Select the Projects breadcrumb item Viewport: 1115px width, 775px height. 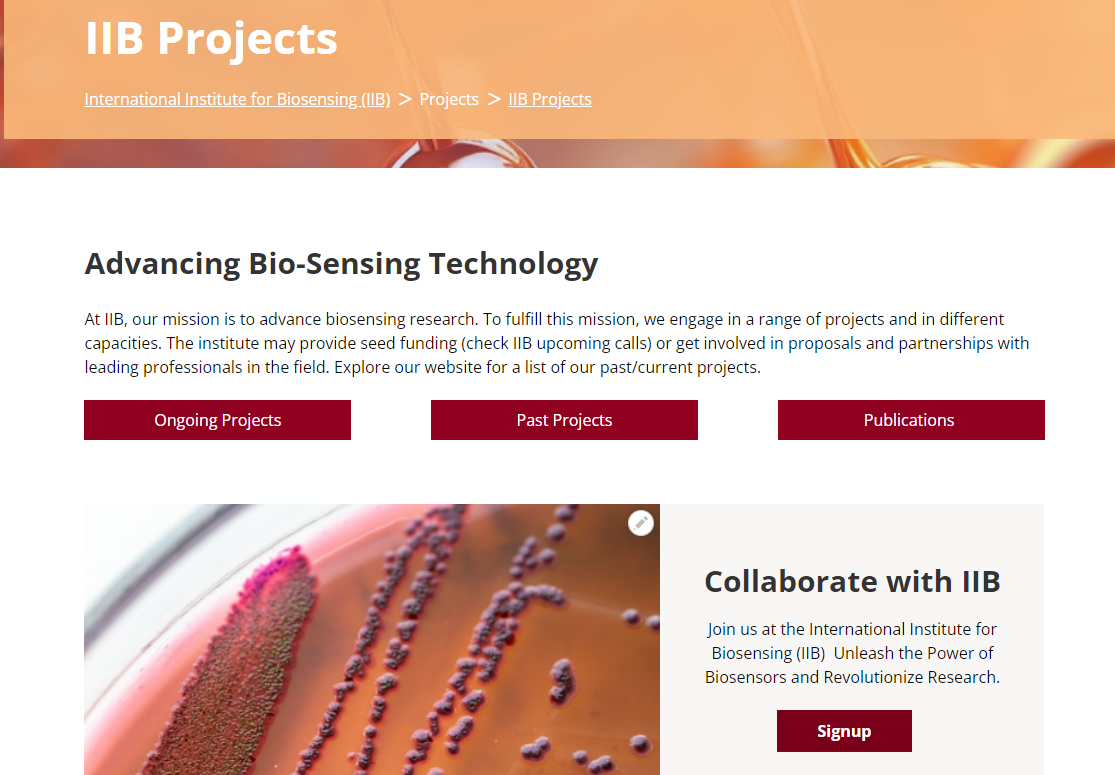point(449,99)
